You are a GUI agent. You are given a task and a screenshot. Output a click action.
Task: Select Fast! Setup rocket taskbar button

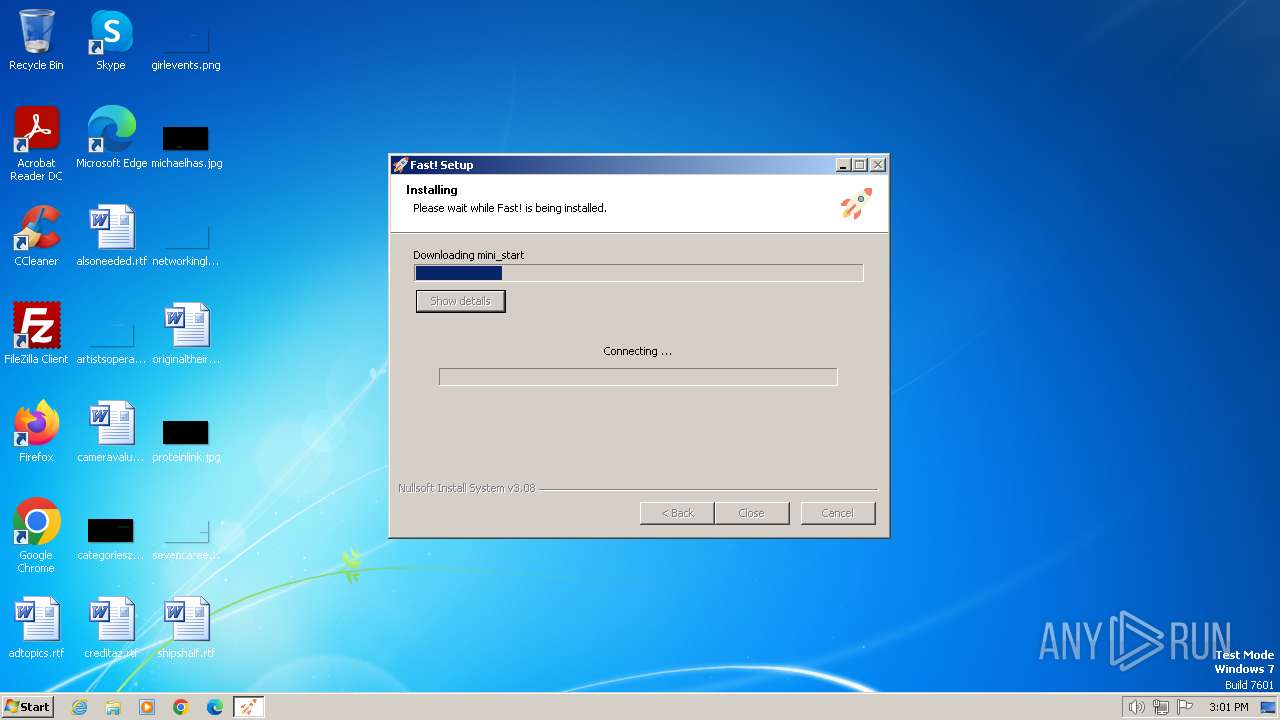tap(248, 707)
